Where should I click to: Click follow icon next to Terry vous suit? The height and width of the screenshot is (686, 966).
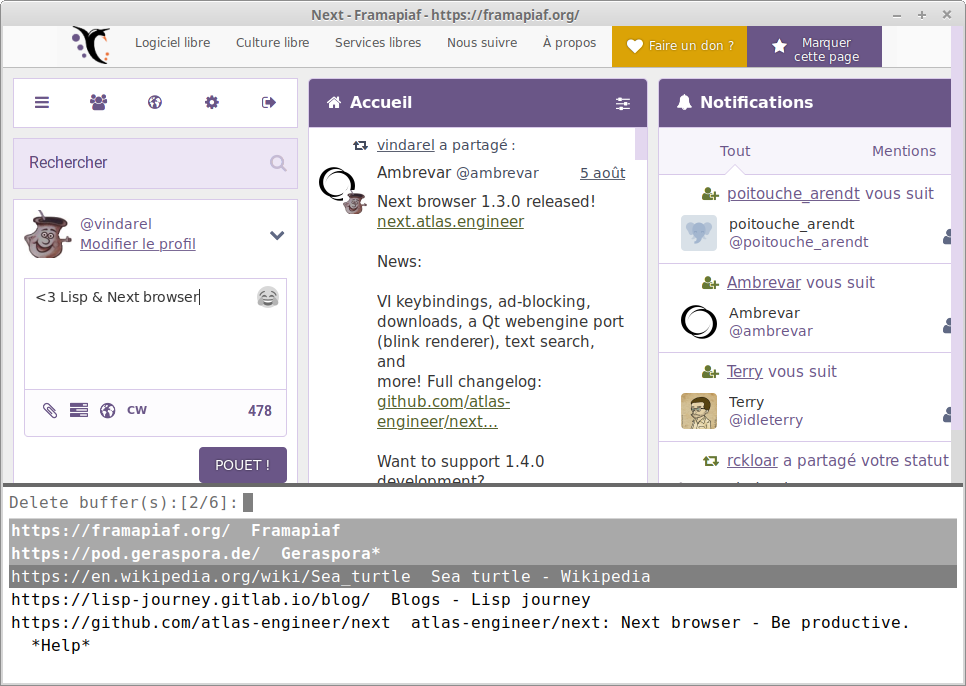click(x=710, y=373)
